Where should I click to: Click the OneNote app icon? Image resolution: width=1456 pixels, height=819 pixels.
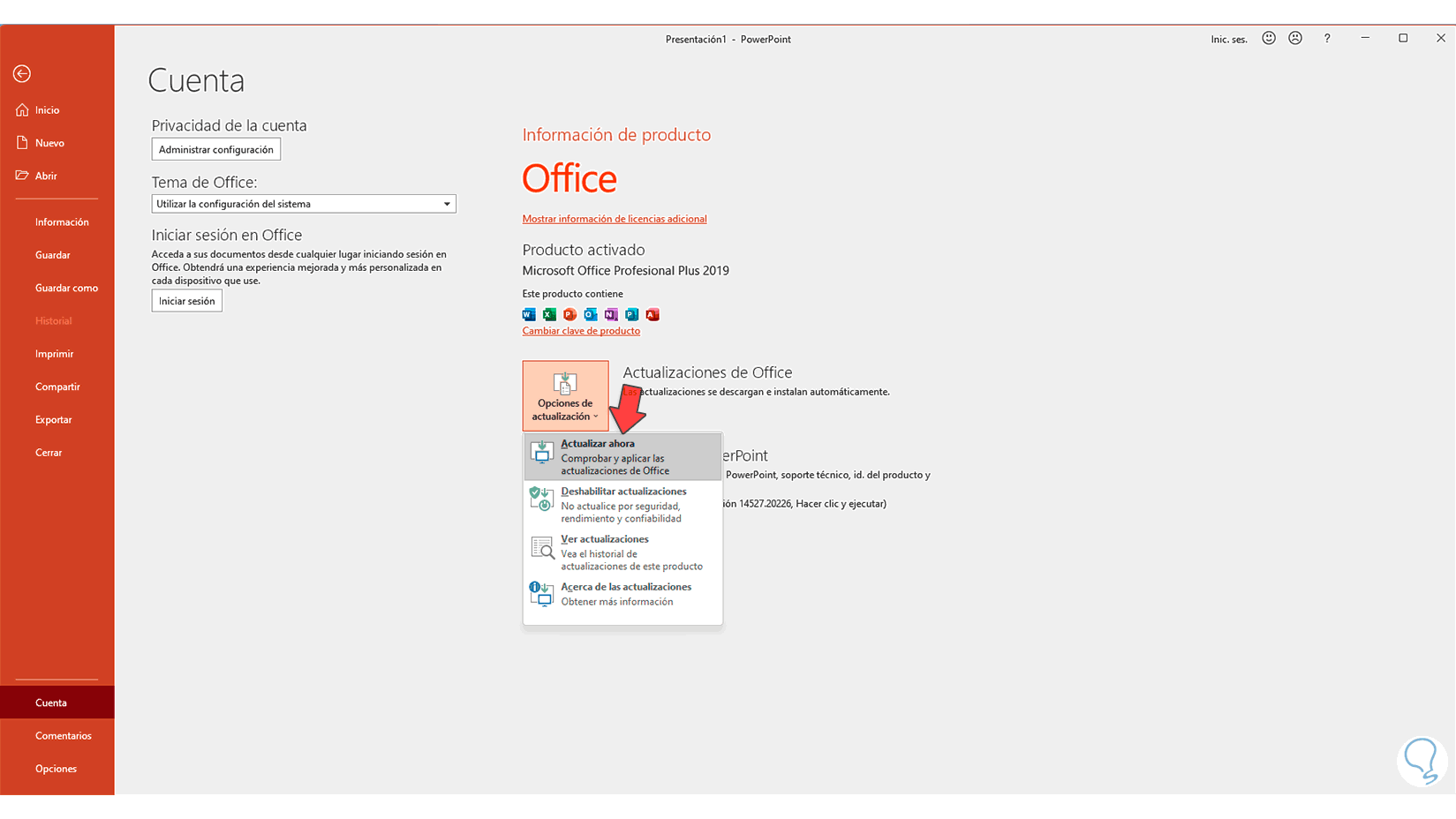click(611, 314)
